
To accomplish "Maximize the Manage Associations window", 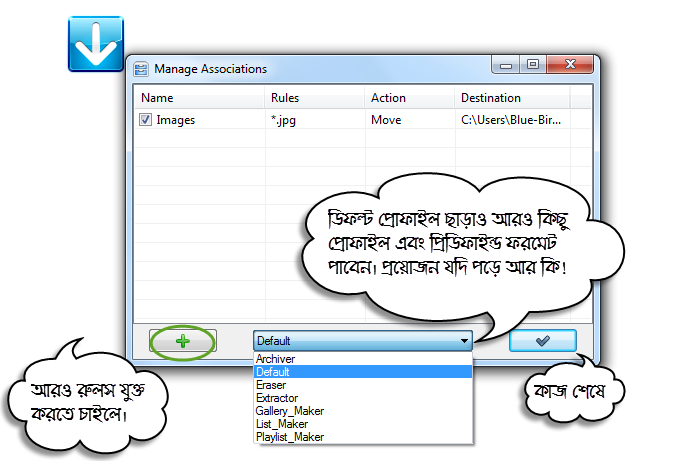I will (533, 65).
